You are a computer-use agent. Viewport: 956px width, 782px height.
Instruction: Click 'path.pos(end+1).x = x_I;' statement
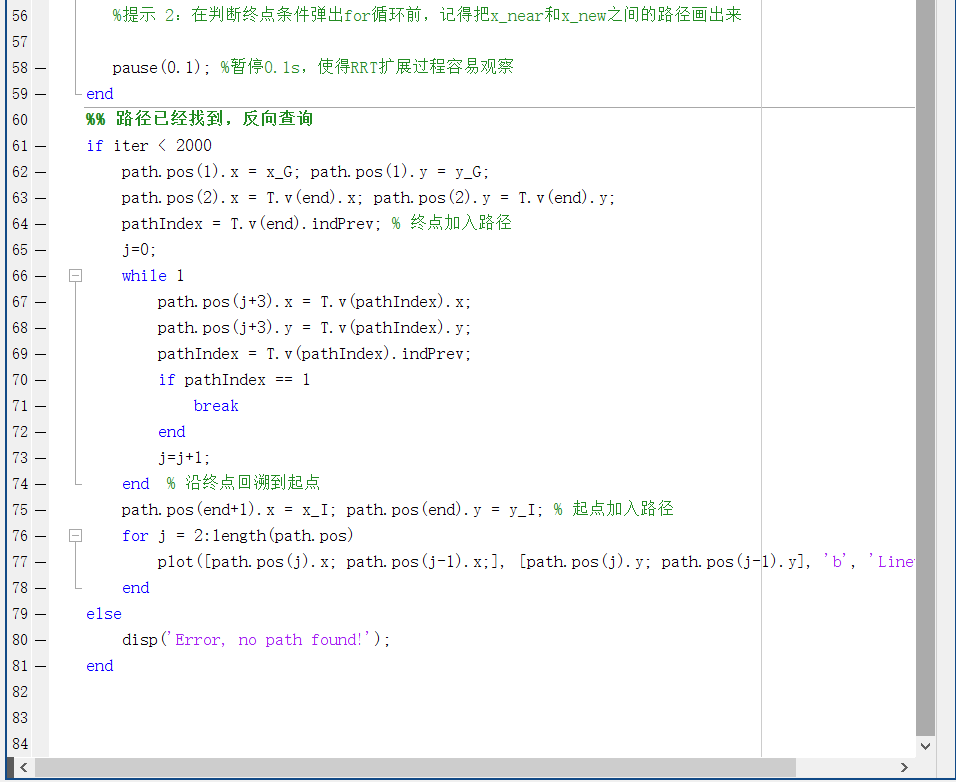pyautogui.click(x=228, y=510)
